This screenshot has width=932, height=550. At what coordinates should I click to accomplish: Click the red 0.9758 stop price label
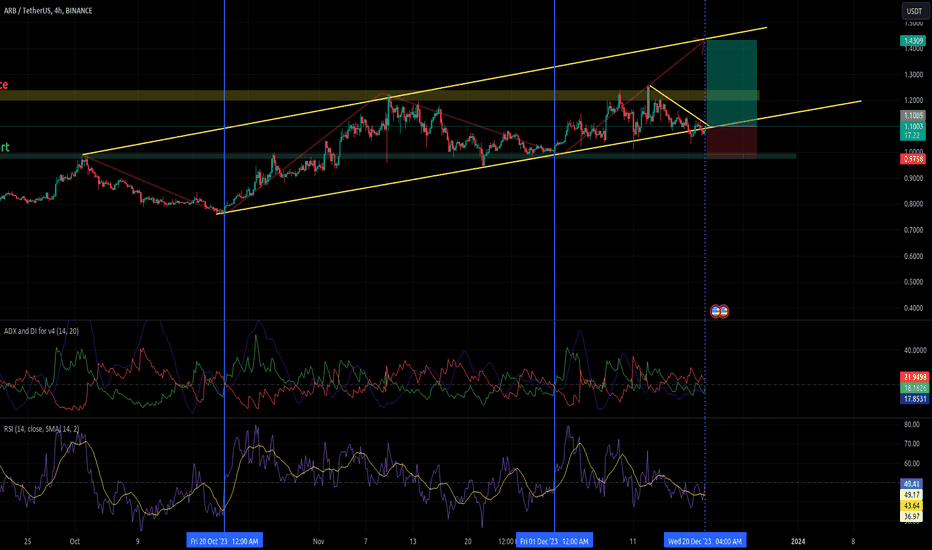[x=913, y=159]
